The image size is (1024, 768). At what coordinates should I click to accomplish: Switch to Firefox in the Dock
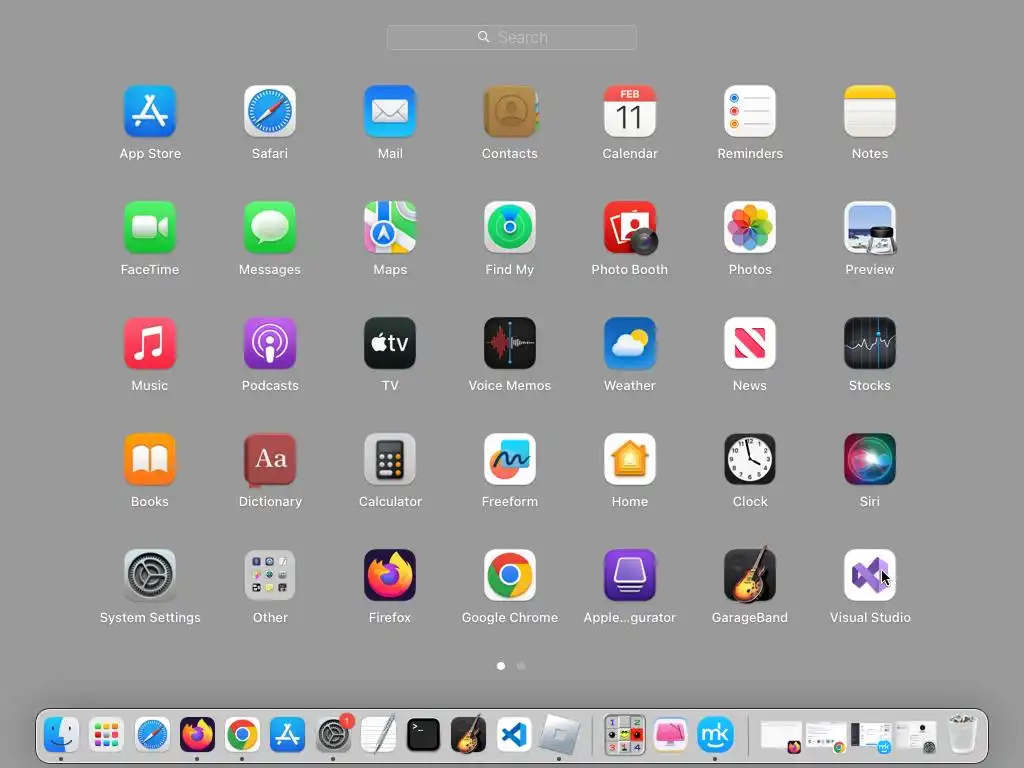[197, 735]
